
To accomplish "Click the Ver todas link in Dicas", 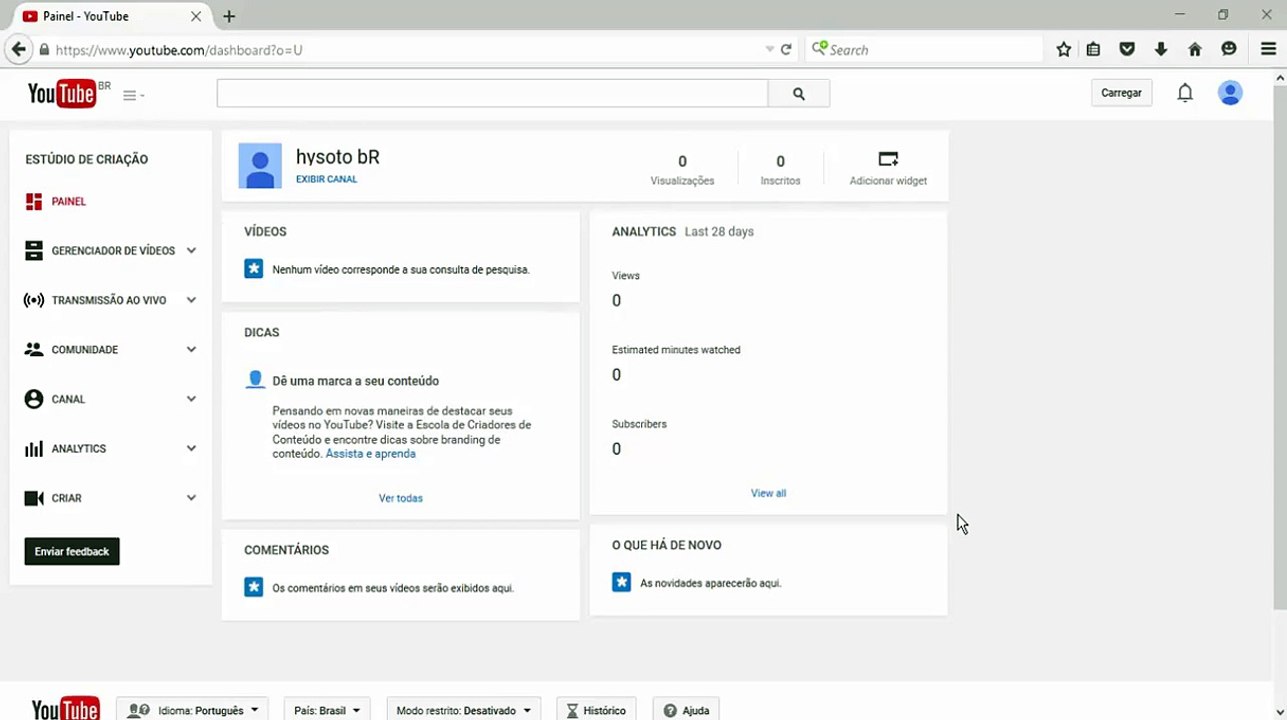I will (401, 498).
